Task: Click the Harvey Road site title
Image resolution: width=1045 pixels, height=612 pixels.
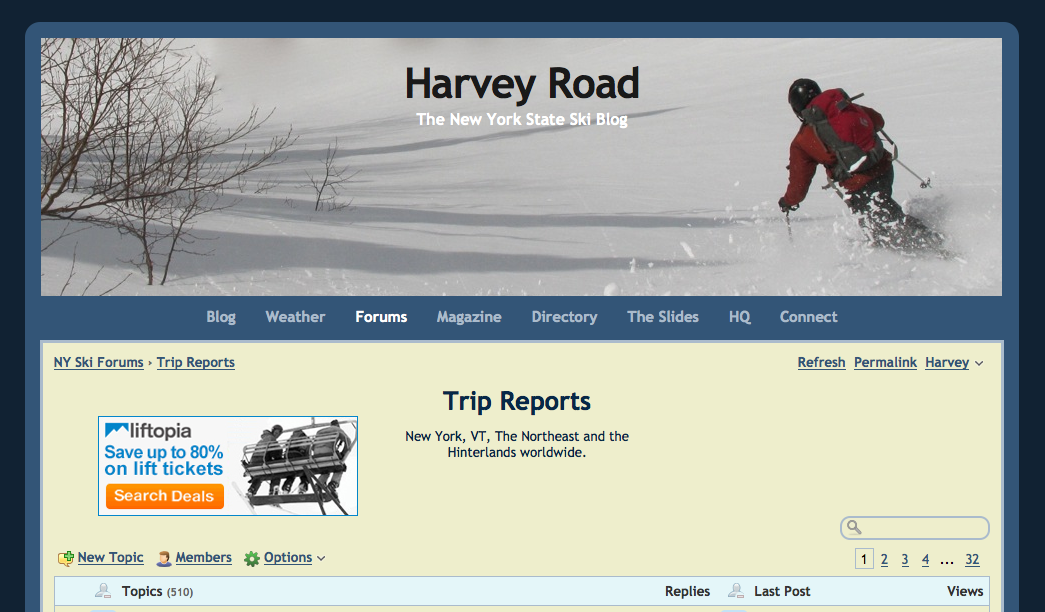Action: 521,84
